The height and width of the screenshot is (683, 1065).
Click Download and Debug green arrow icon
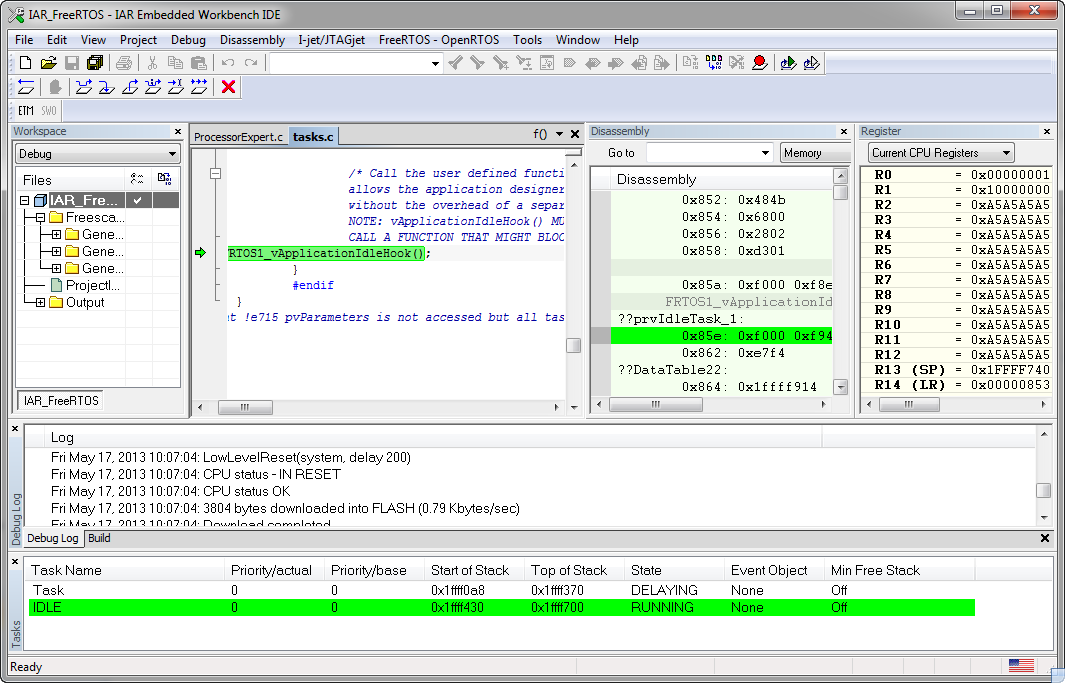coord(788,63)
